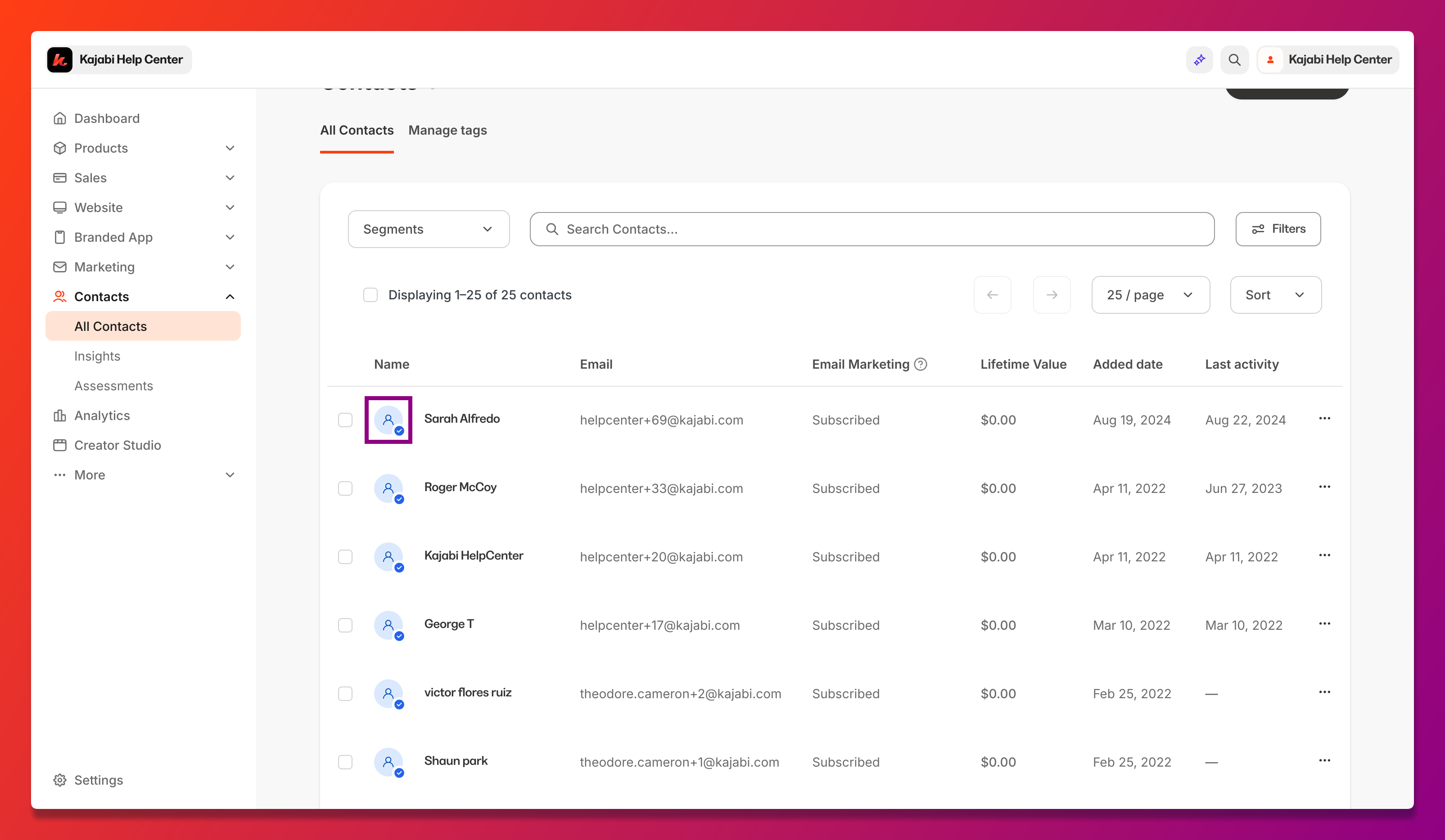Click George T's avatar icon
This screenshot has height=840, width=1445.
tap(388, 626)
